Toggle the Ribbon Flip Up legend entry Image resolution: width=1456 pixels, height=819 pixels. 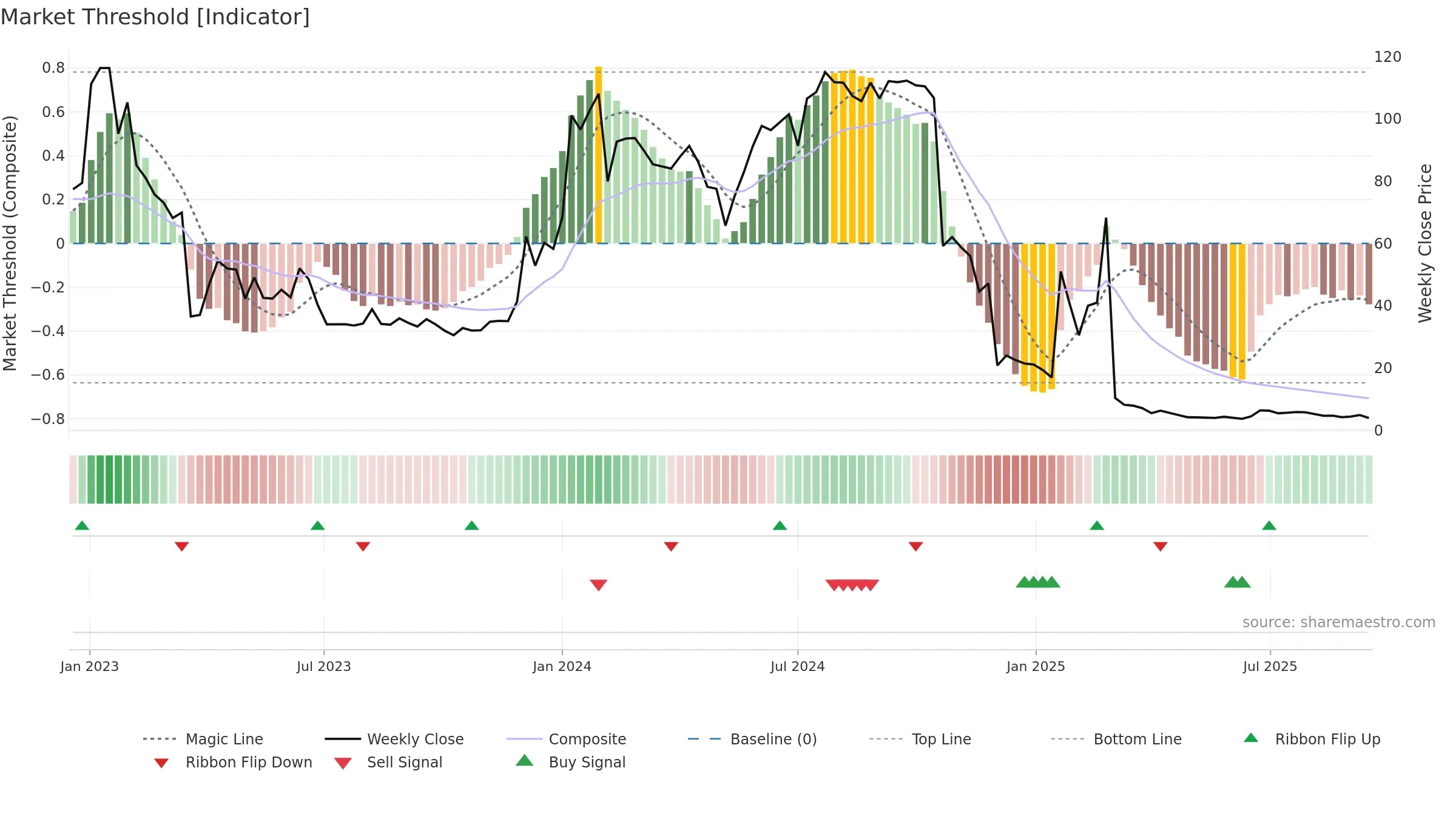pyautogui.click(x=1312, y=739)
